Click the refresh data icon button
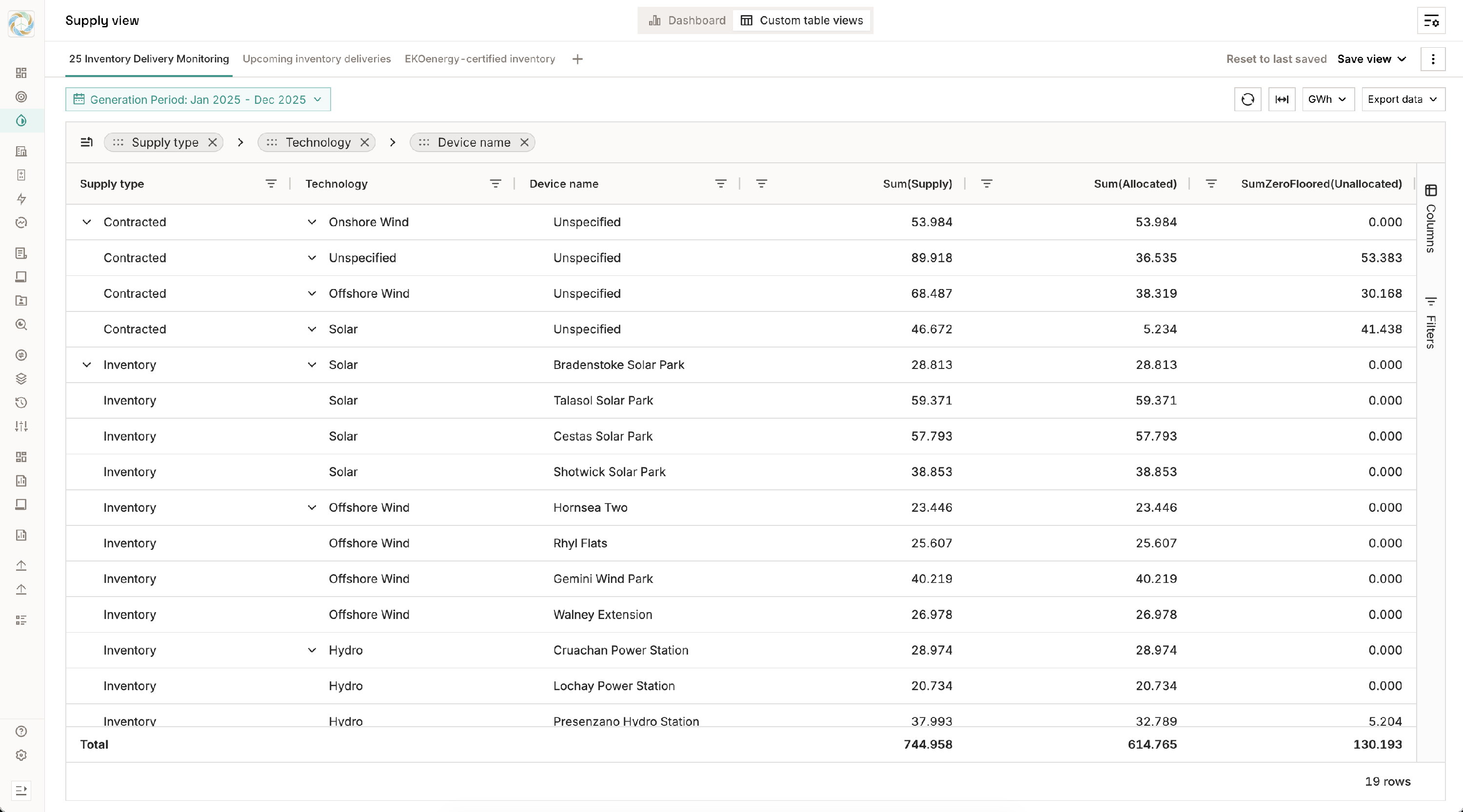The width and height of the screenshot is (1463, 812). coord(1247,99)
